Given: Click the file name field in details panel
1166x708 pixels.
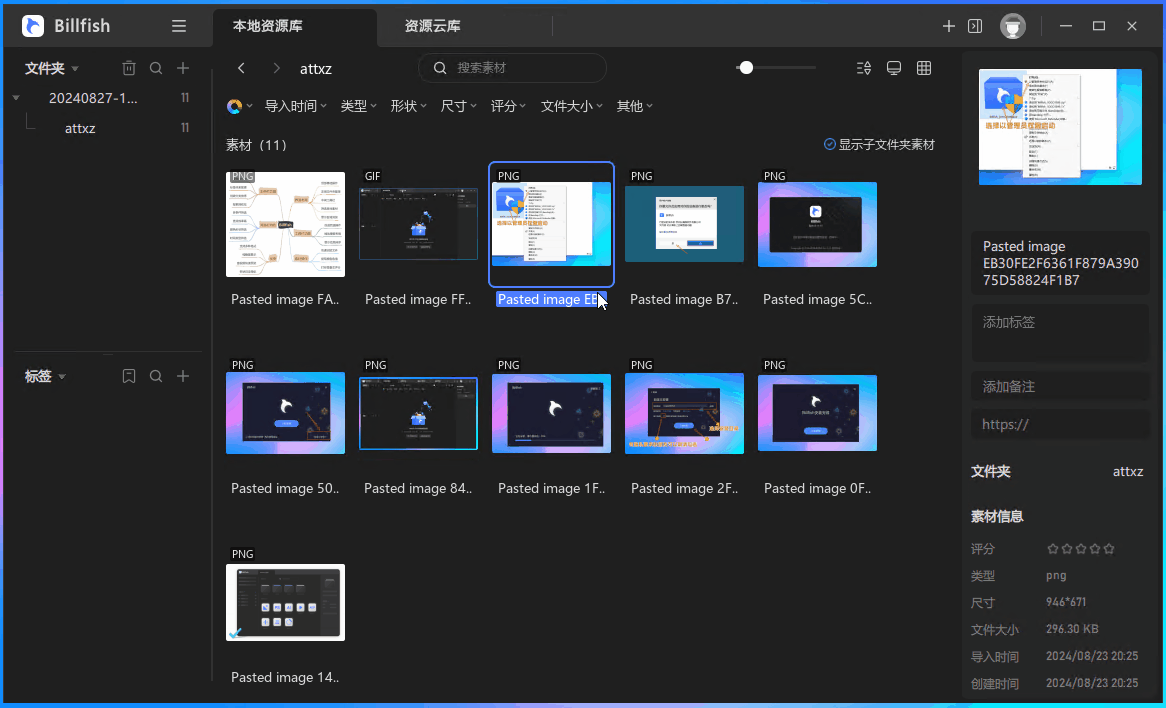Looking at the screenshot, I should (1060, 263).
